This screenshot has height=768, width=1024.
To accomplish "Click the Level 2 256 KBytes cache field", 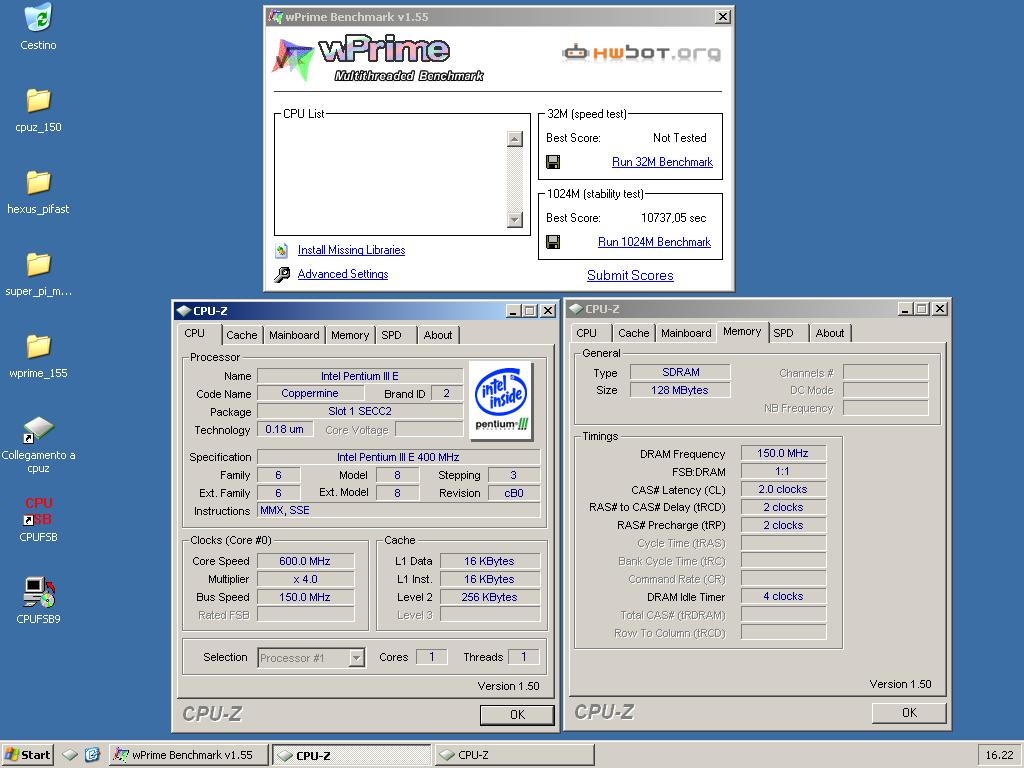I will click(x=490, y=597).
